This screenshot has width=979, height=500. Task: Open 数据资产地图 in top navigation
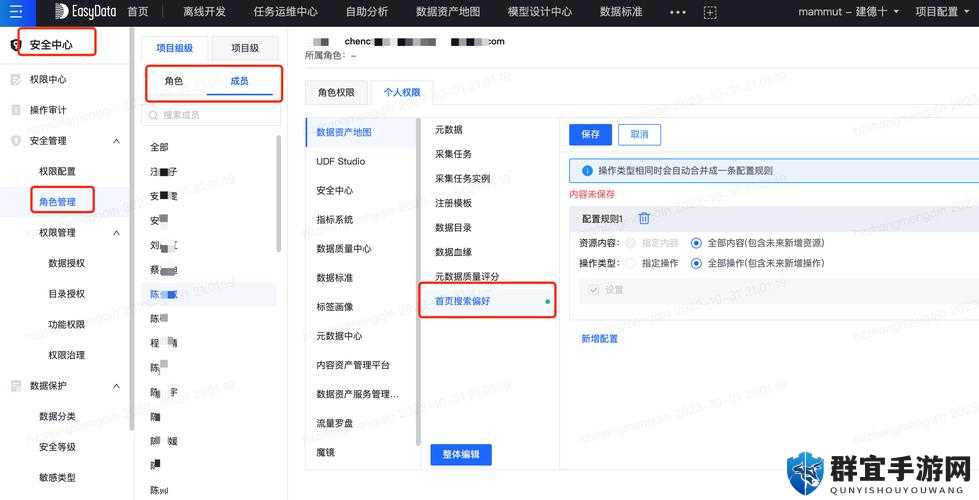[448, 12]
